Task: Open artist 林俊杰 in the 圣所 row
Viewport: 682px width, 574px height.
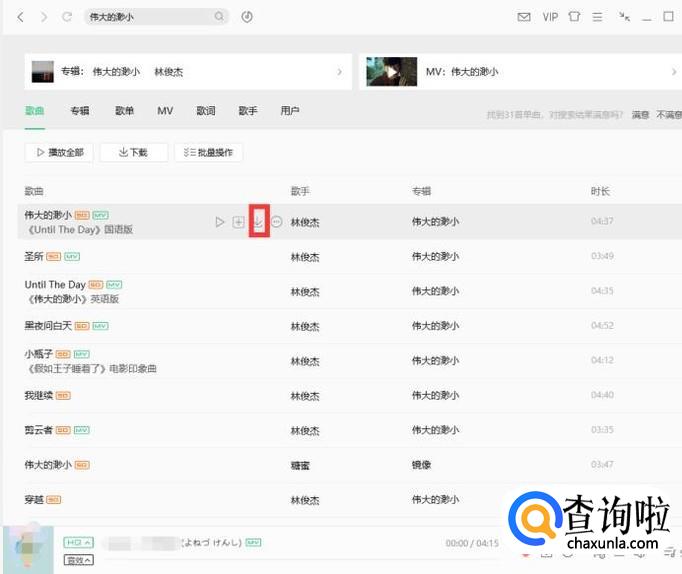Action: click(x=305, y=257)
